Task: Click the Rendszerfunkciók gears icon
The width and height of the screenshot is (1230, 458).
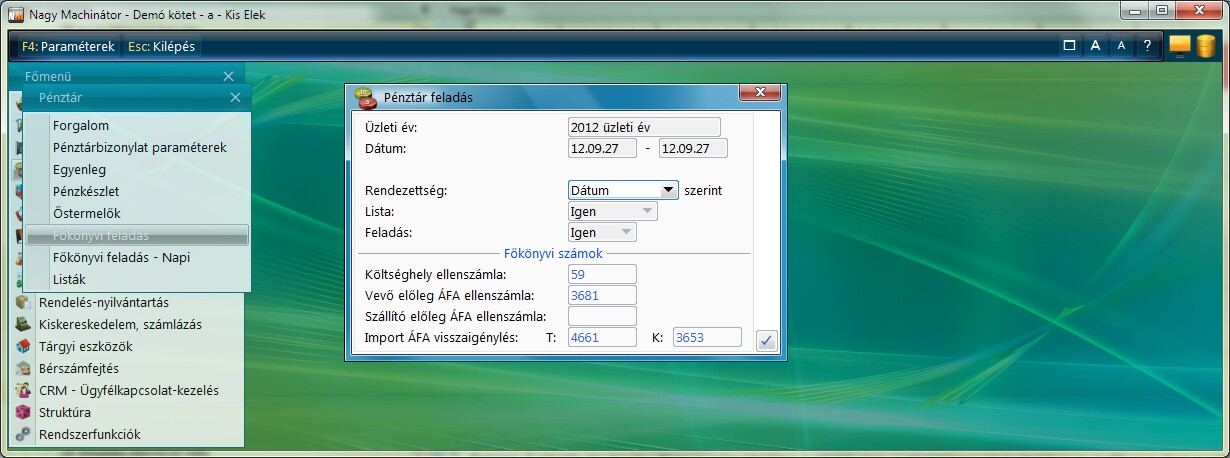Action: click(x=23, y=434)
